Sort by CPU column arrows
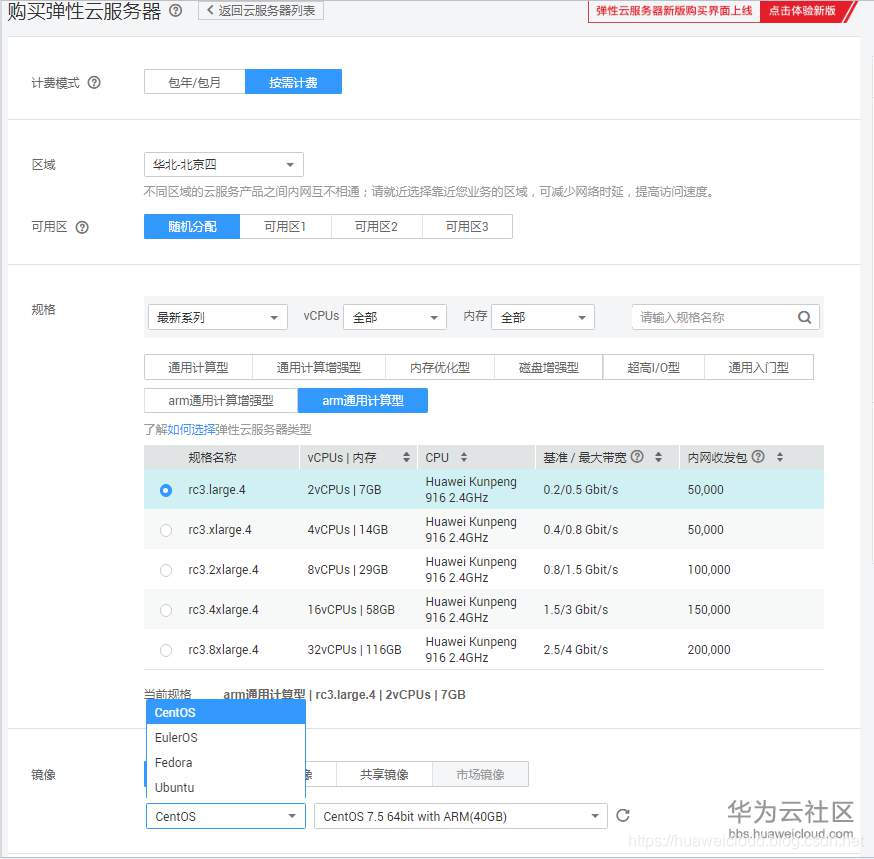Viewport: 874px width, 859px height. 464,457
